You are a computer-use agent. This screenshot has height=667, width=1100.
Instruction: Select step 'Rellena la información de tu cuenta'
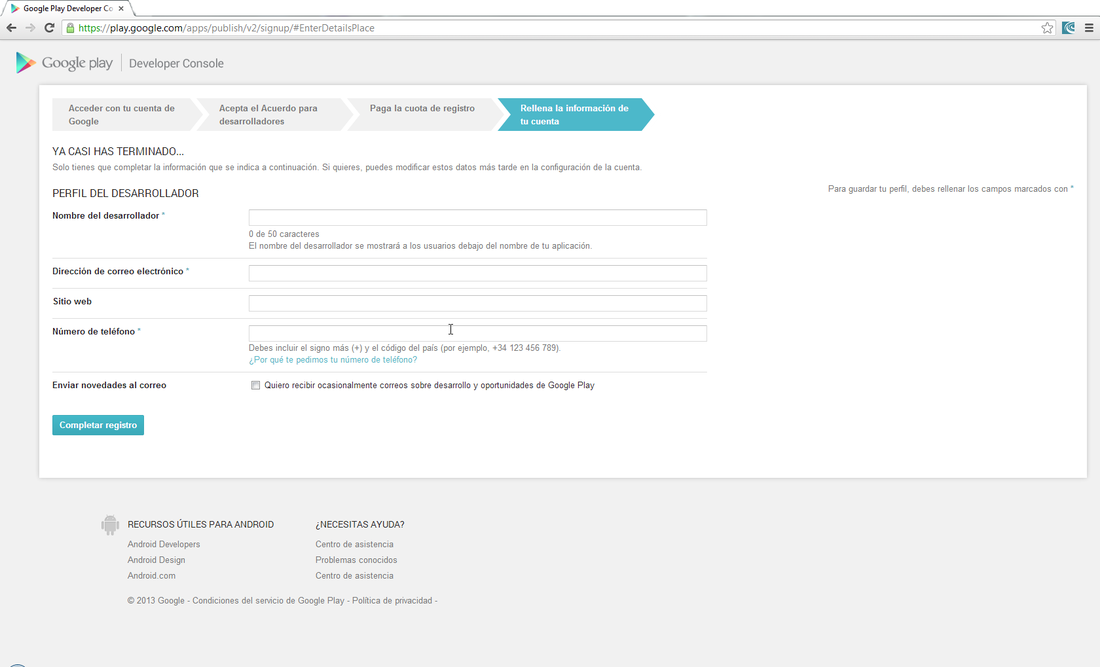576,114
